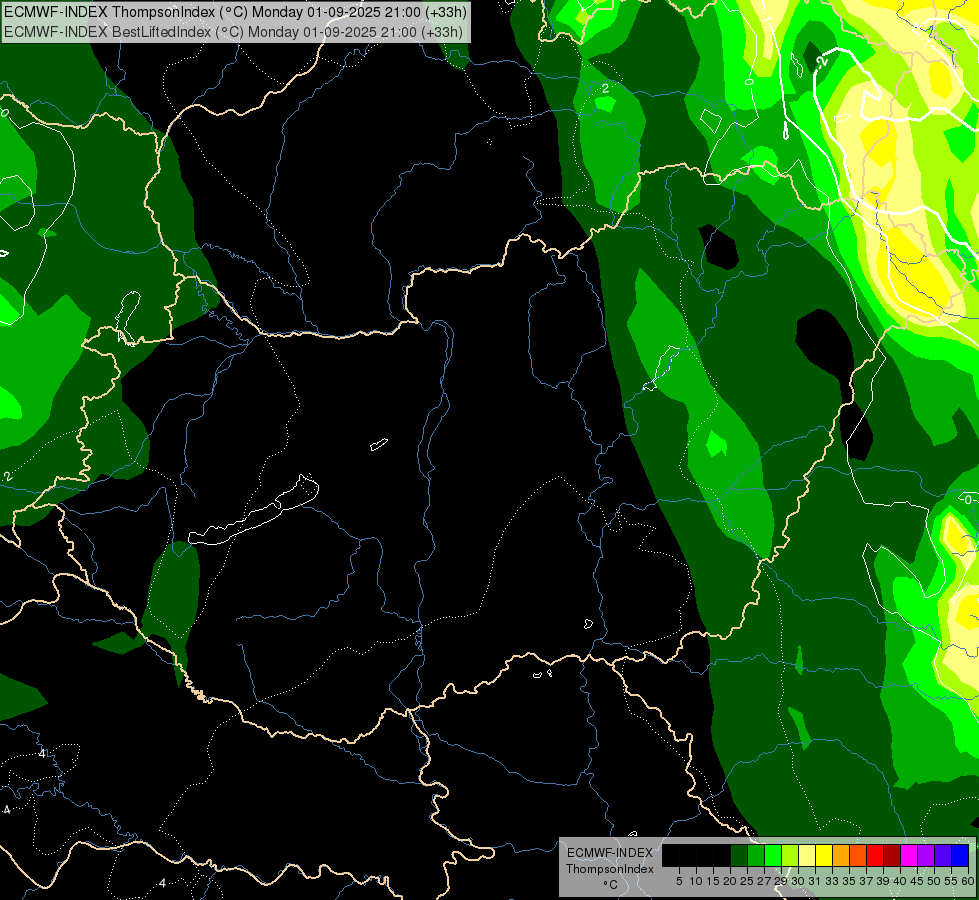This screenshot has height=900, width=979.
Task: Click the orange 33–35 legend swatch
Action: pyautogui.click(x=841, y=856)
